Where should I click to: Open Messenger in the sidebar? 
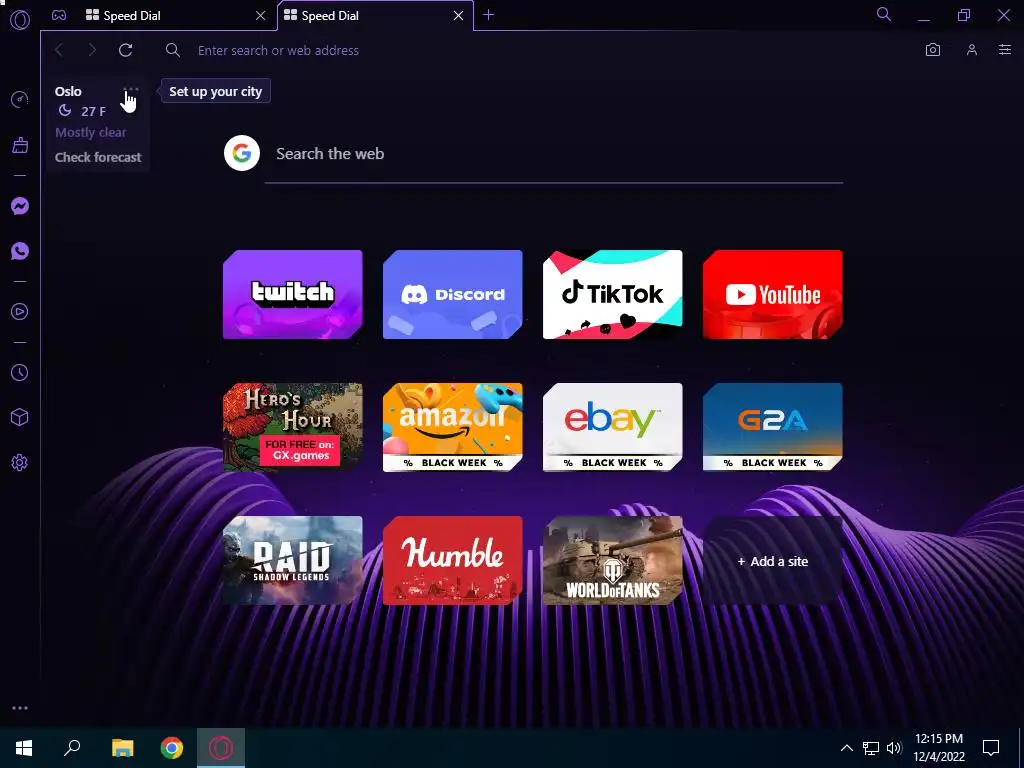point(20,206)
